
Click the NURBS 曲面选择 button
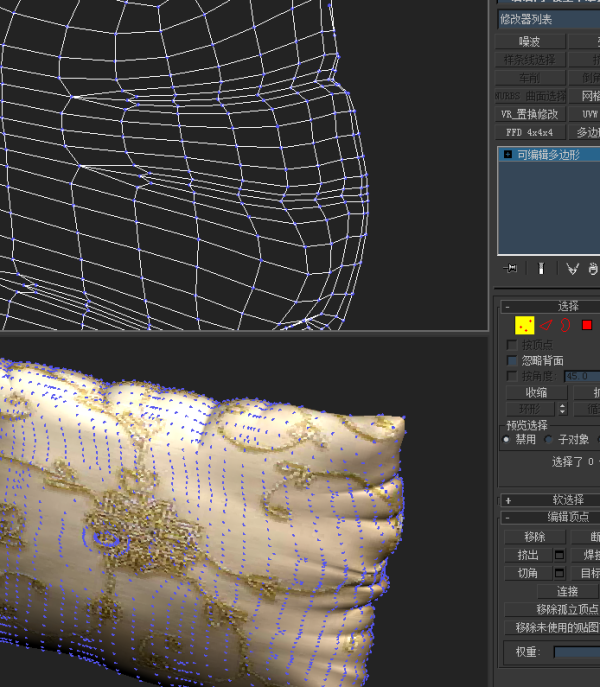tap(530, 96)
